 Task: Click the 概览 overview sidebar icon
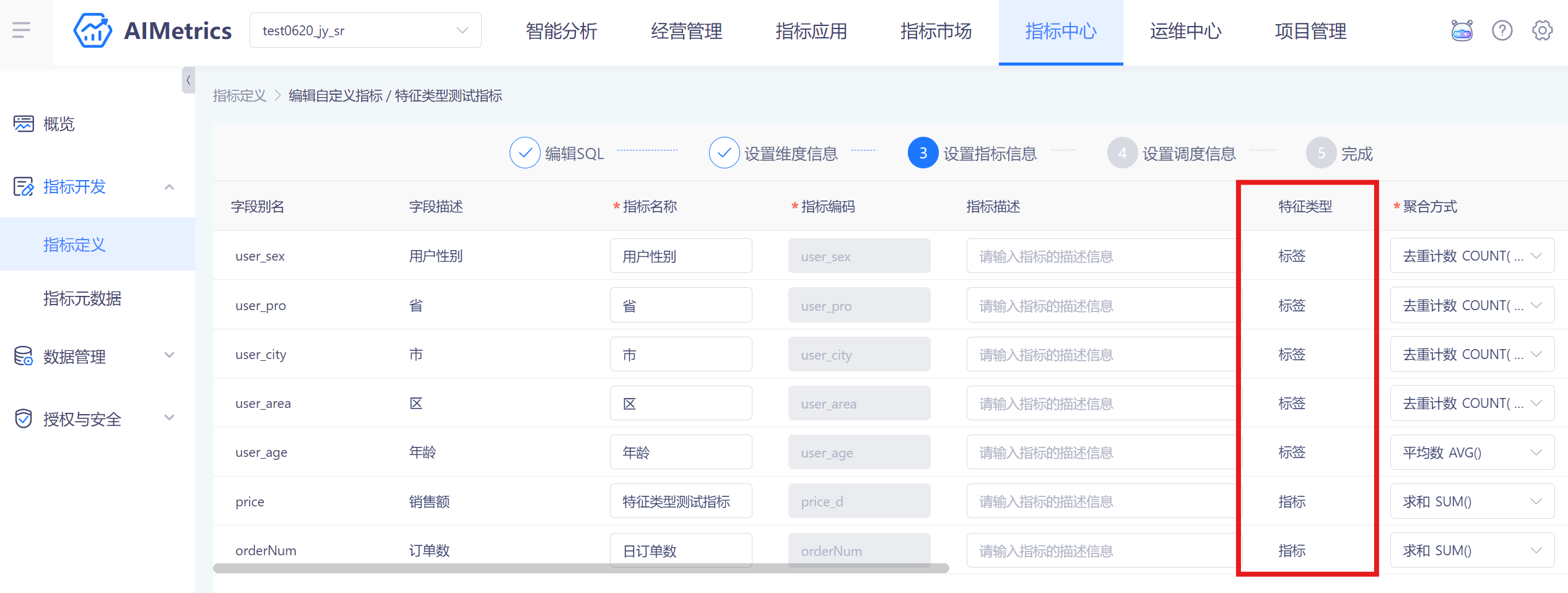[x=24, y=124]
